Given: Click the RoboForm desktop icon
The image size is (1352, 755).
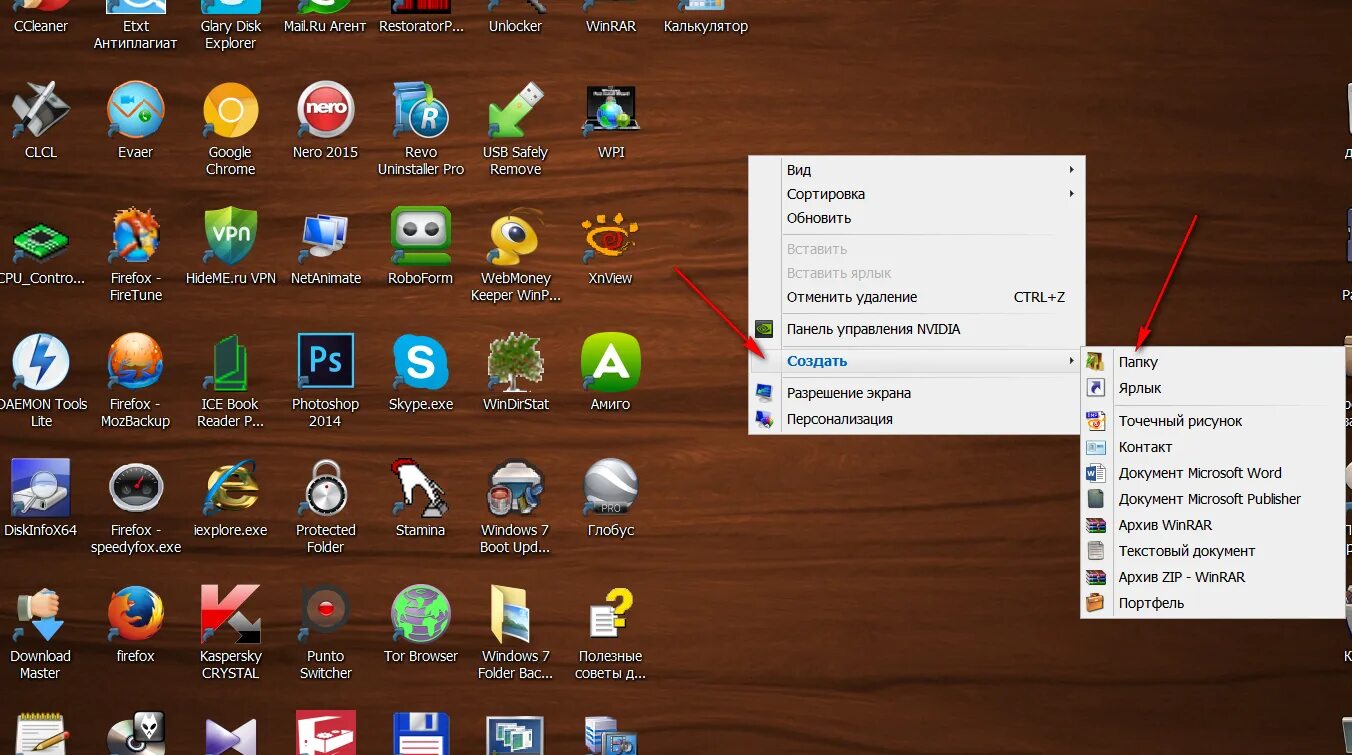Looking at the screenshot, I should (x=420, y=237).
